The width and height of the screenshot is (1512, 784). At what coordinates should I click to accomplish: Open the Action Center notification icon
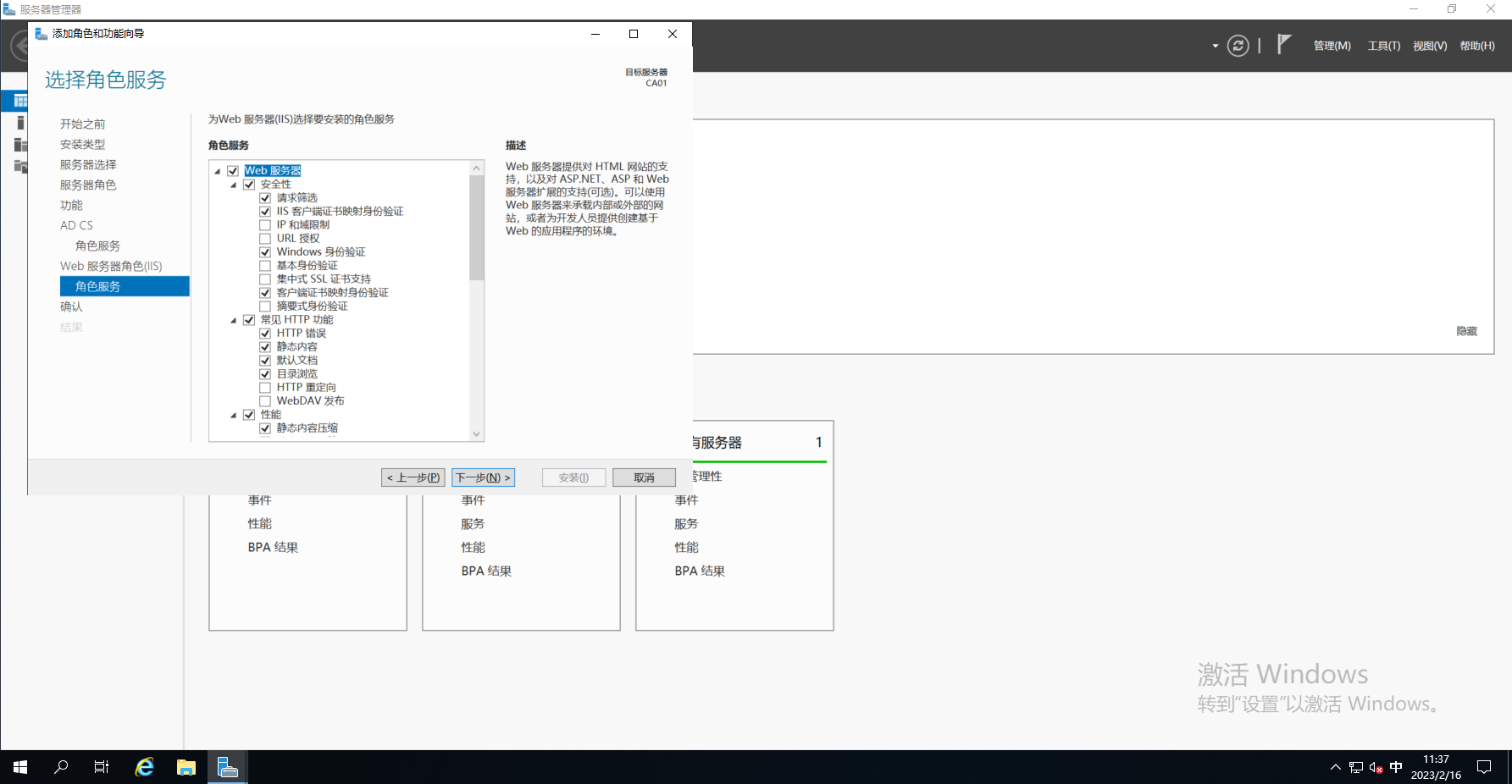click(x=1484, y=767)
